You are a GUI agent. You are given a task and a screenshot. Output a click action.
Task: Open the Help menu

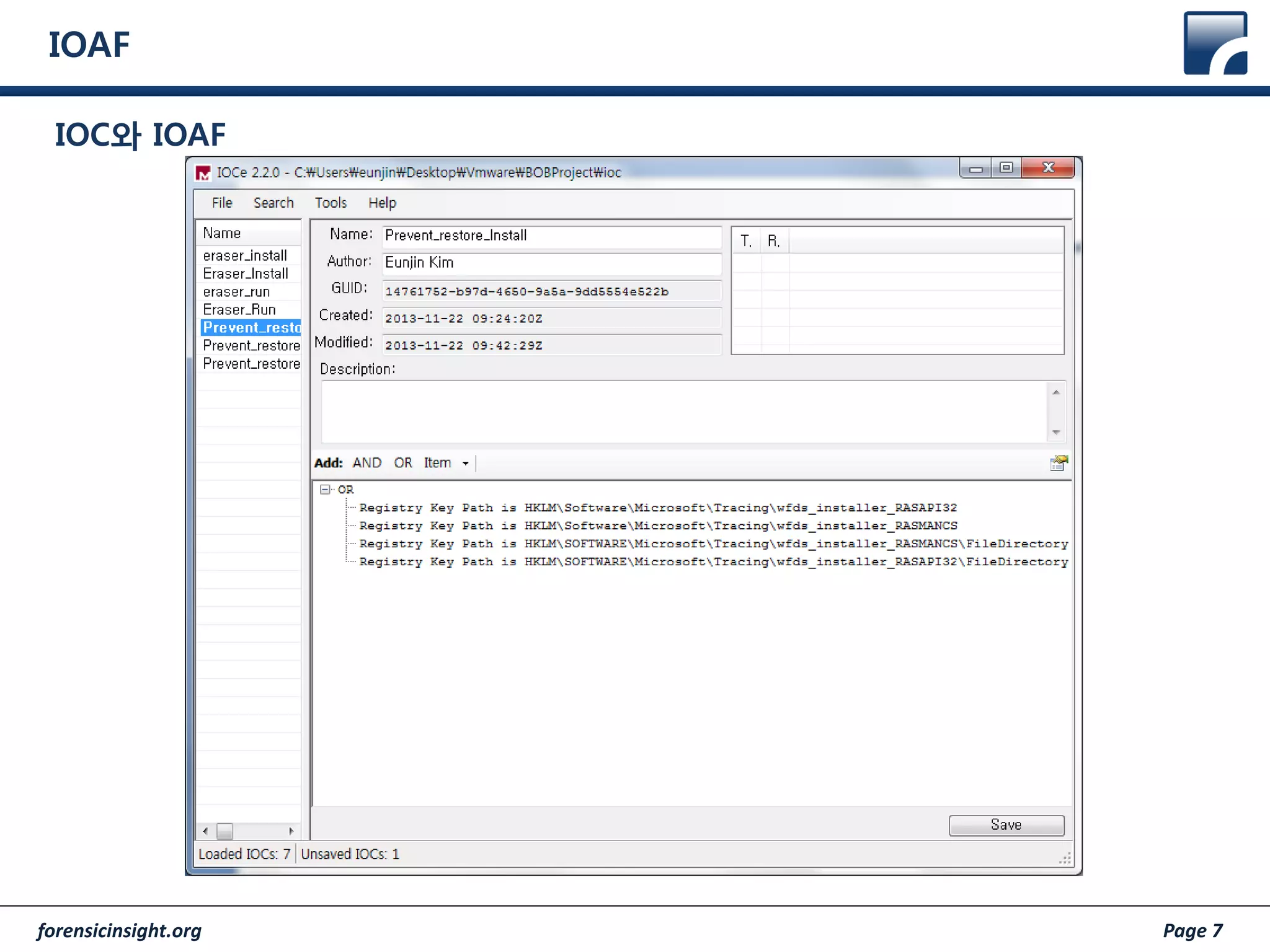point(382,203)
